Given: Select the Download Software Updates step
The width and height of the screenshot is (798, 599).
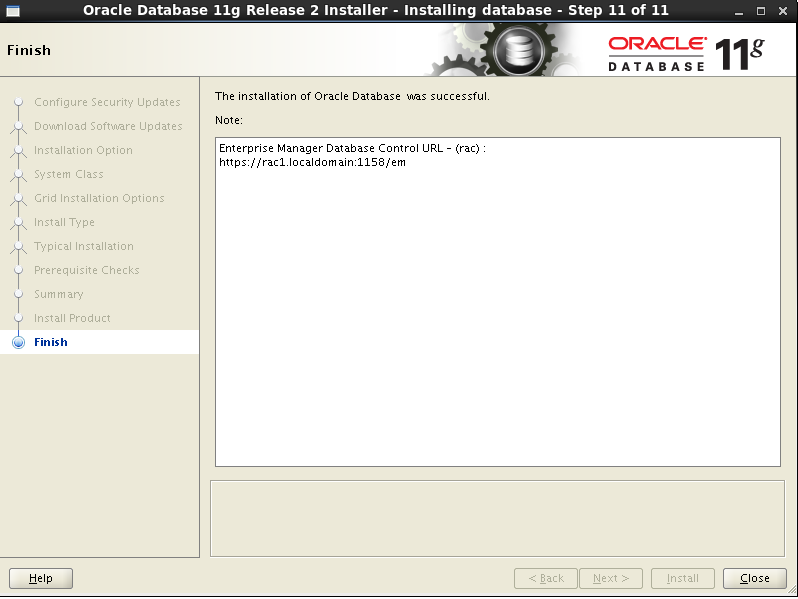Looking at the screenshot, I should [x=108, y=126].
